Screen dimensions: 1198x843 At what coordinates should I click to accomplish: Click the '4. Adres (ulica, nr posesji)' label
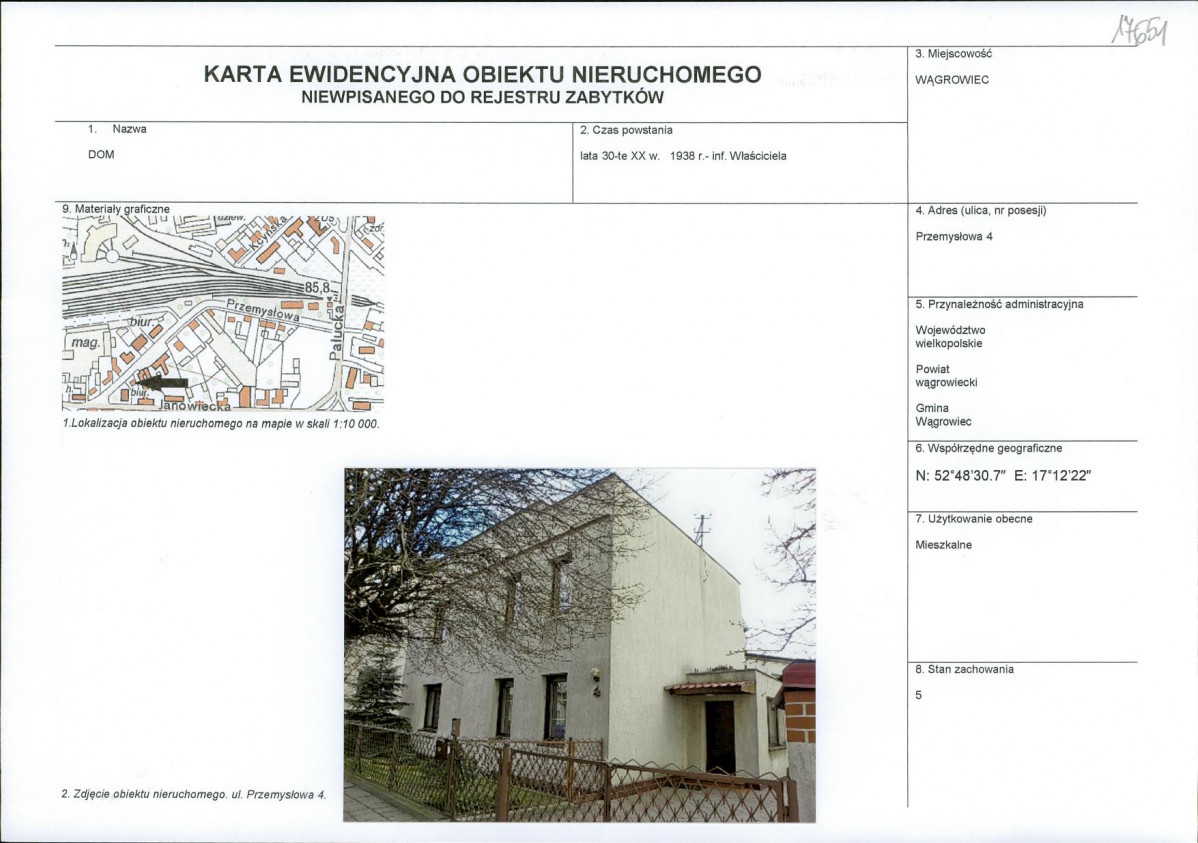pos(981,210)
